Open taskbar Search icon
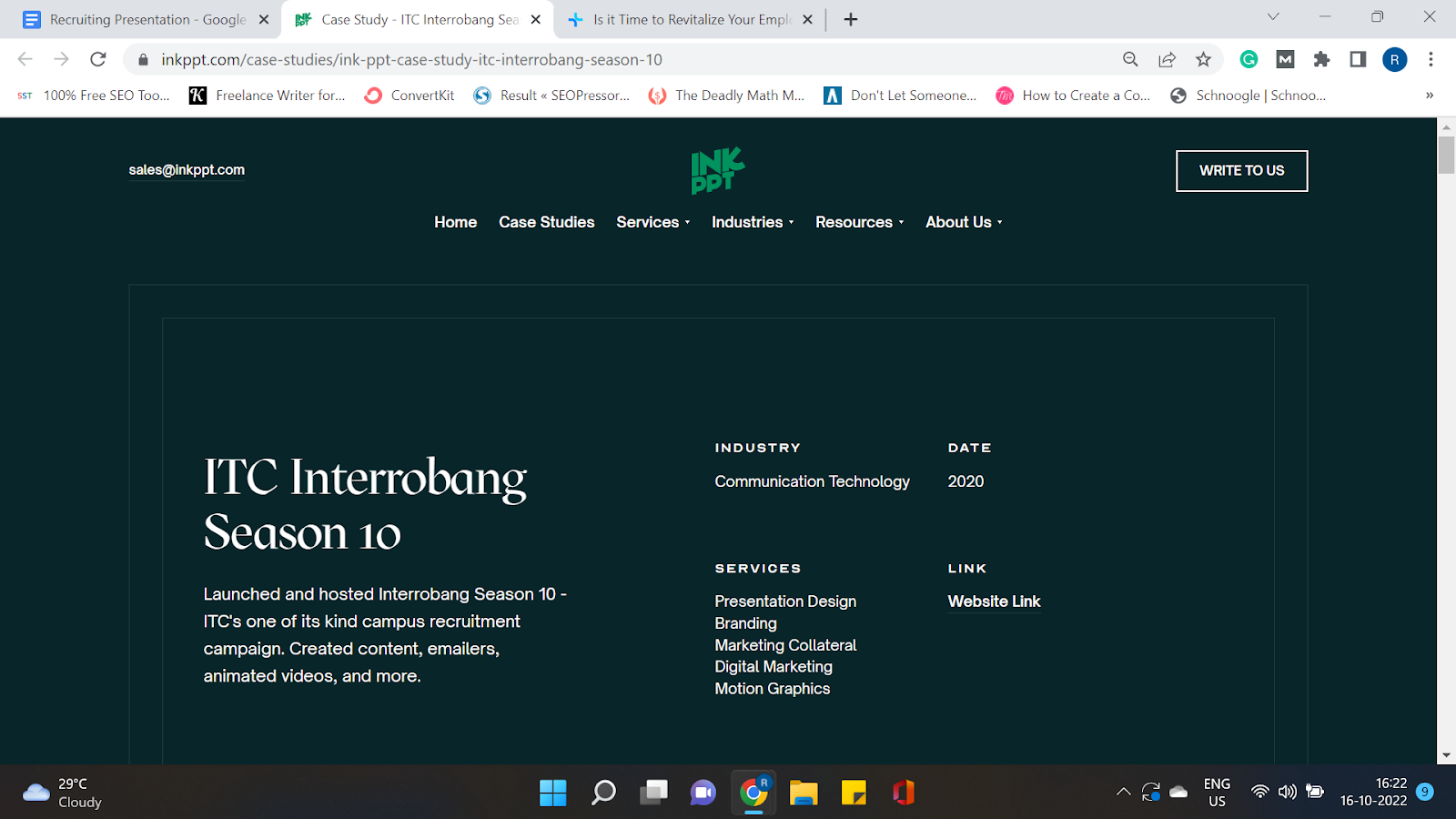 pos(603,793)
